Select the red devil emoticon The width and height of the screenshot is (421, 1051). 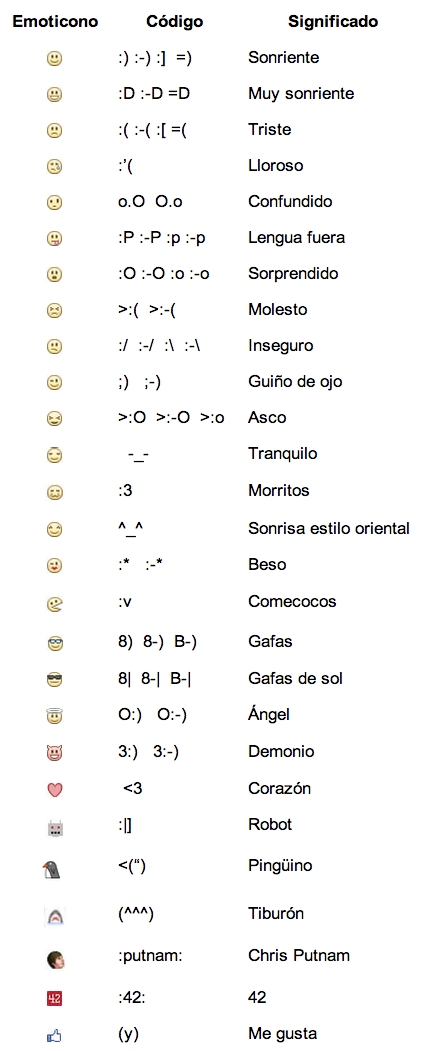click(55, 753)
